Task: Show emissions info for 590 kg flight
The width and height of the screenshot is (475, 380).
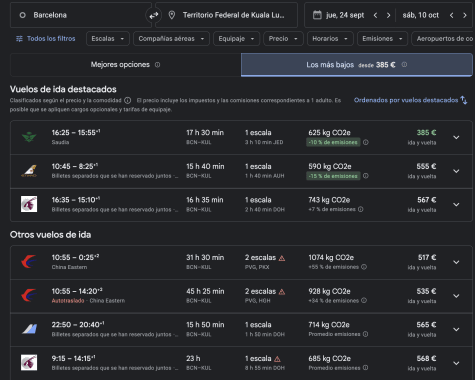Action: [x=366, y=176]
